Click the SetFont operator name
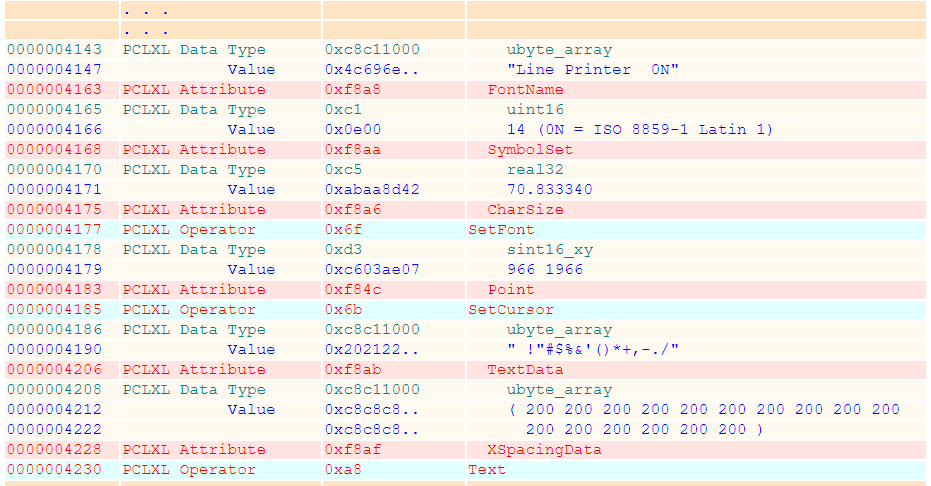Image resolution: width=931 pixels, height=486 pixels. point(501,230)
